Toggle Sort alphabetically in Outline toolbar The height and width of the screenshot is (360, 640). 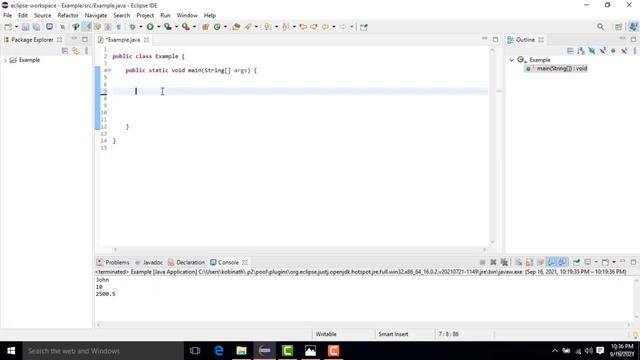581,51
